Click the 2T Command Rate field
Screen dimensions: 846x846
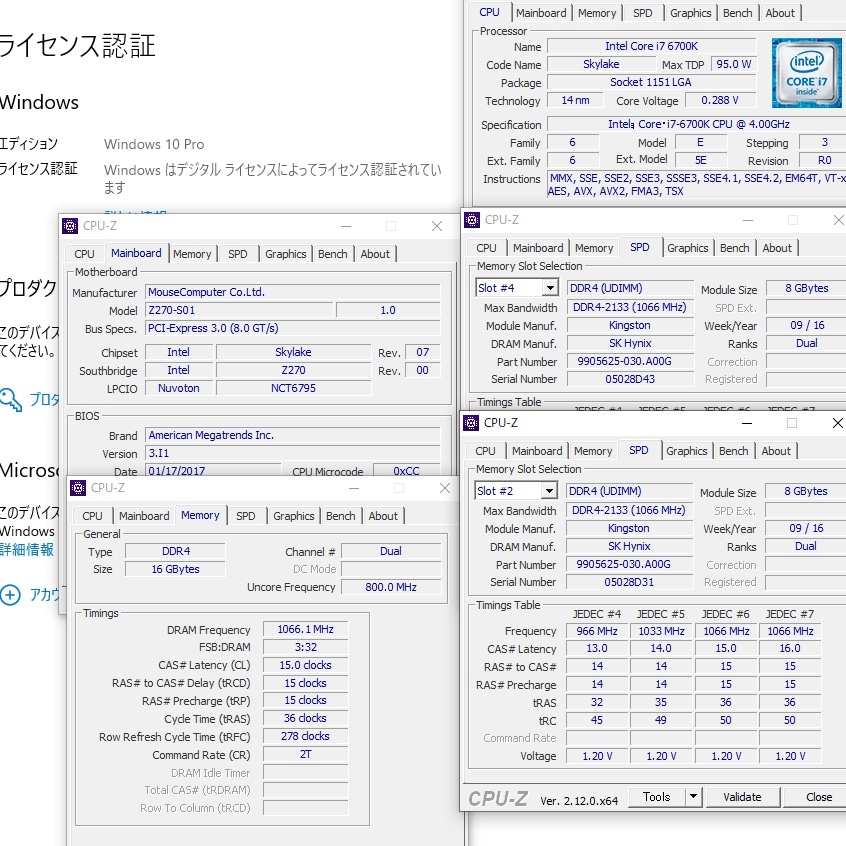pos(305,754)
